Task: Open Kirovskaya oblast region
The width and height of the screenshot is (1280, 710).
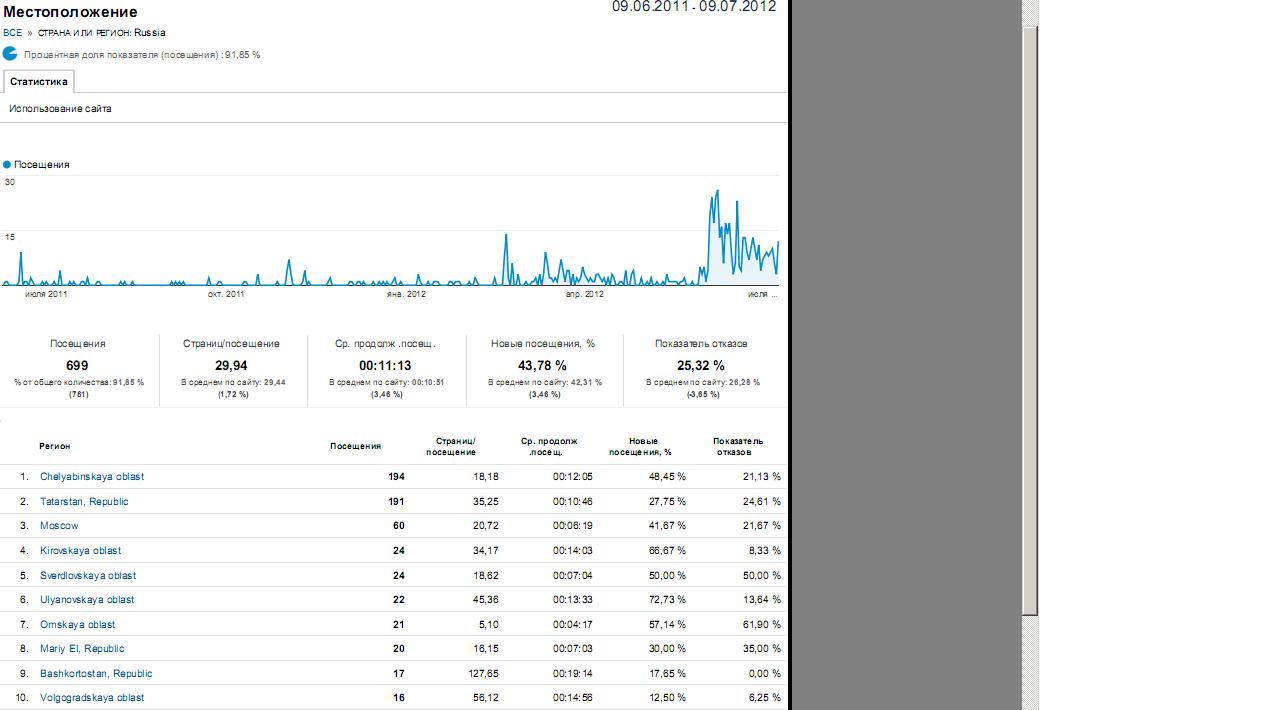Action: pyautogui.click(x=80, y=551)
